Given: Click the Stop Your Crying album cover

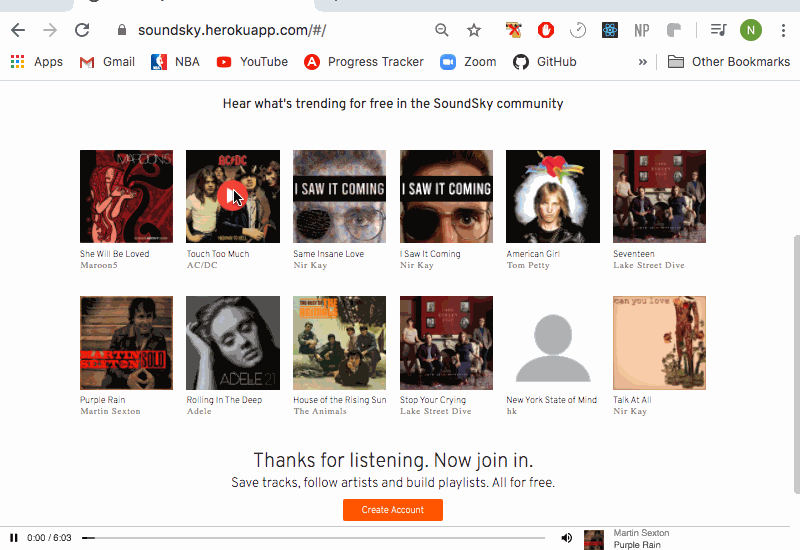Looking at the screenshot, I should (x=446, y=343).
